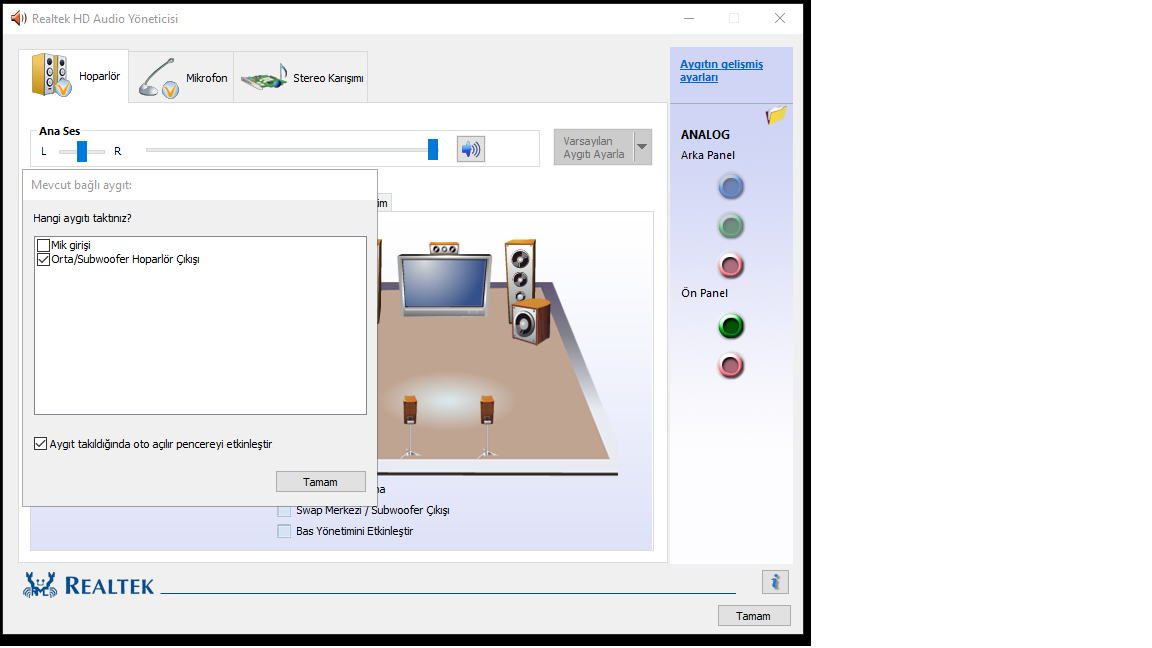Click the pink front panel jack
1152x648 pixels.
(730, 365)
